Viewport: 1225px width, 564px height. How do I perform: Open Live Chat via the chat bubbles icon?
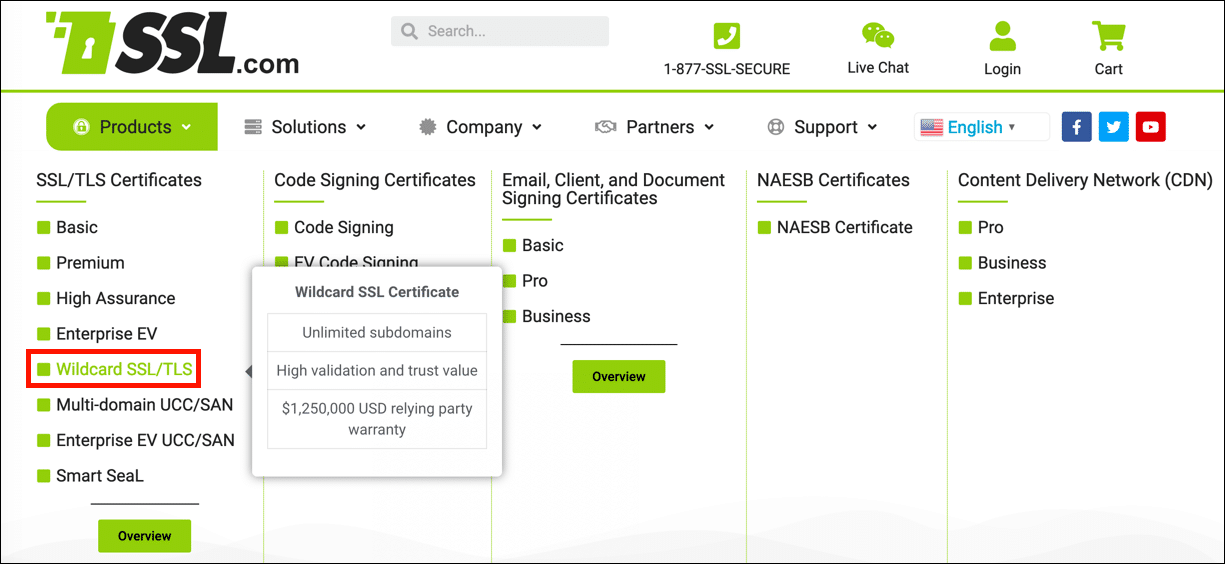click(x=877, y=36)
